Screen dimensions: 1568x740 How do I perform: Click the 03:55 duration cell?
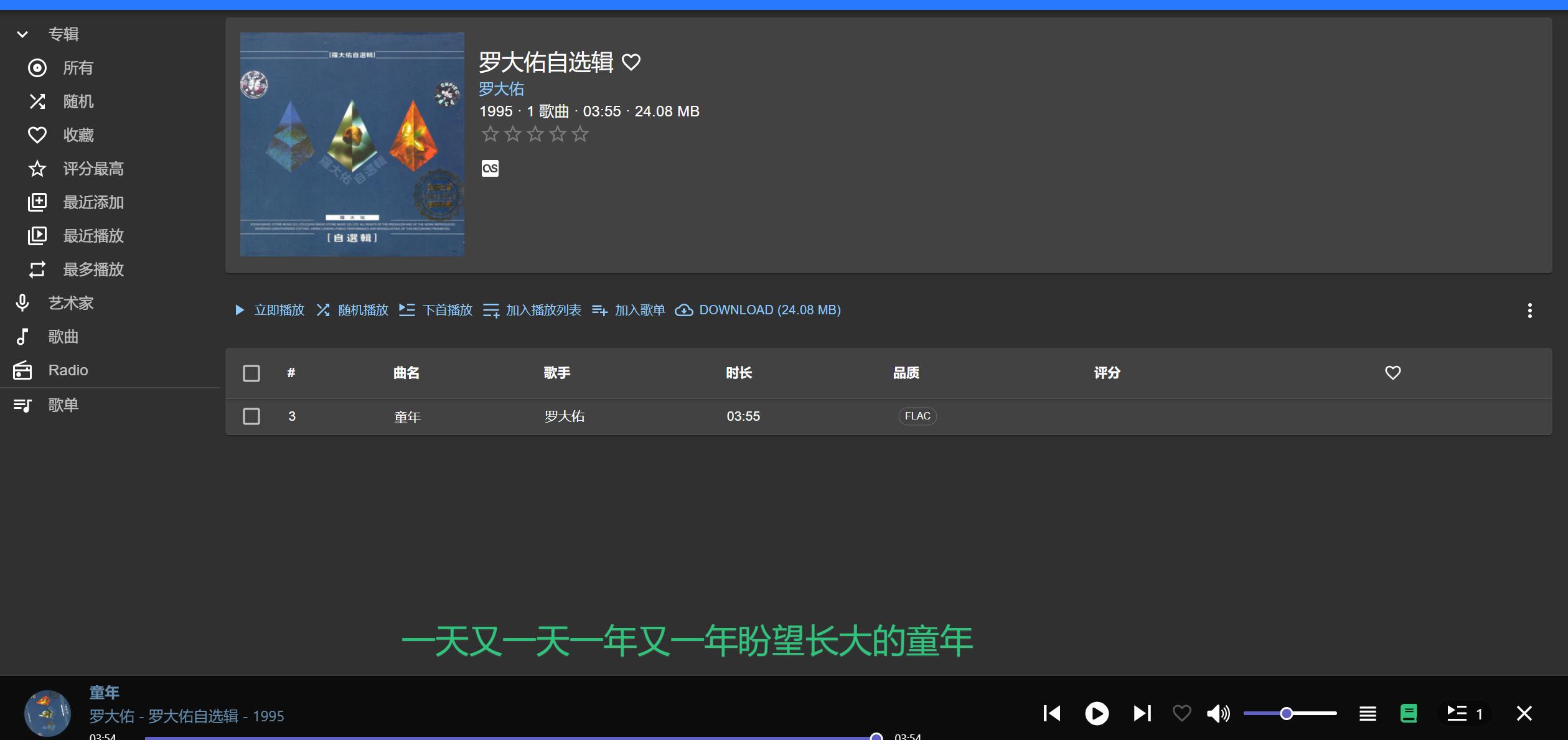pos(743,416)
